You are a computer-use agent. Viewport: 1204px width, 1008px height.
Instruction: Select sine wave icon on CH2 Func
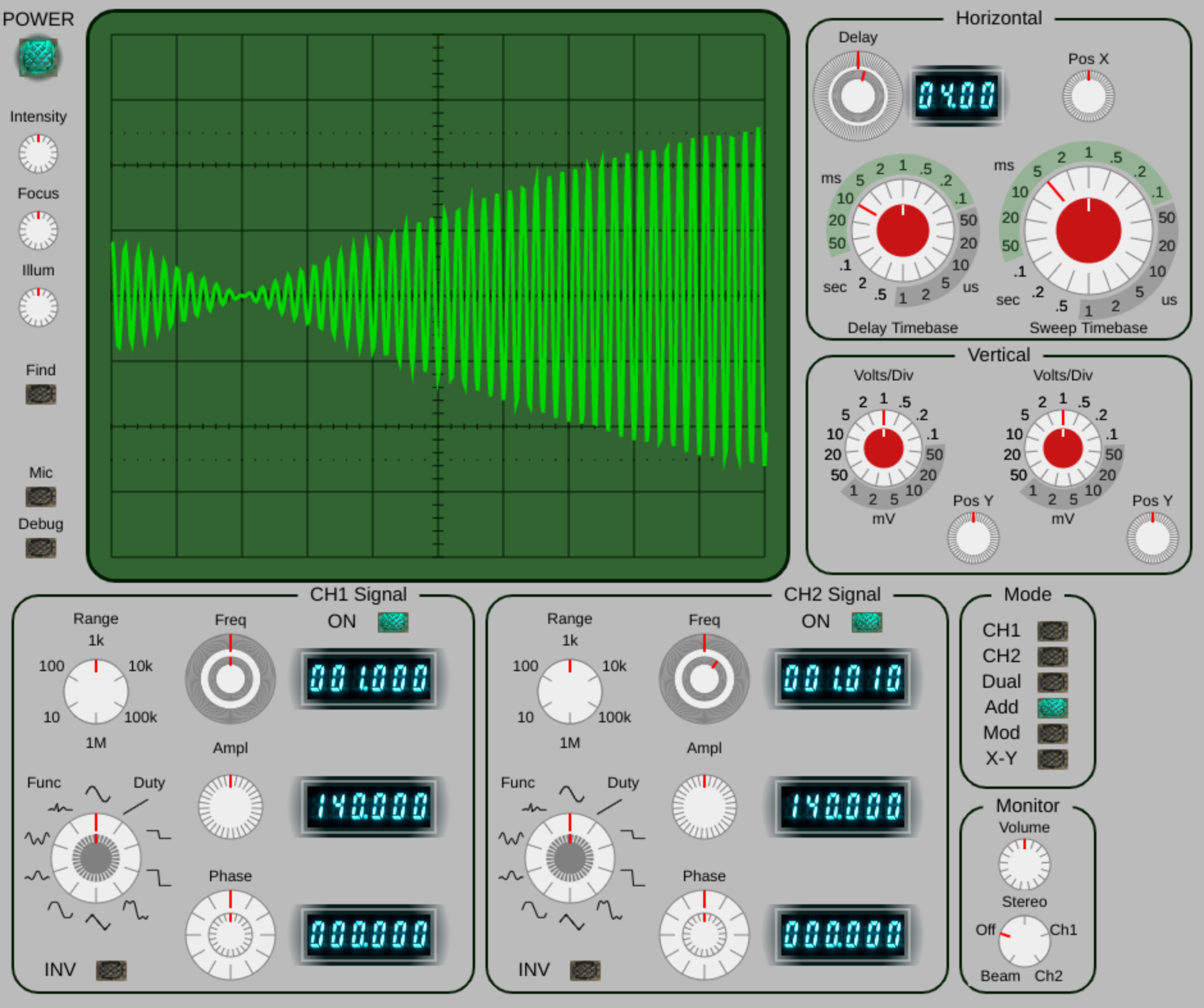point(572,794)
